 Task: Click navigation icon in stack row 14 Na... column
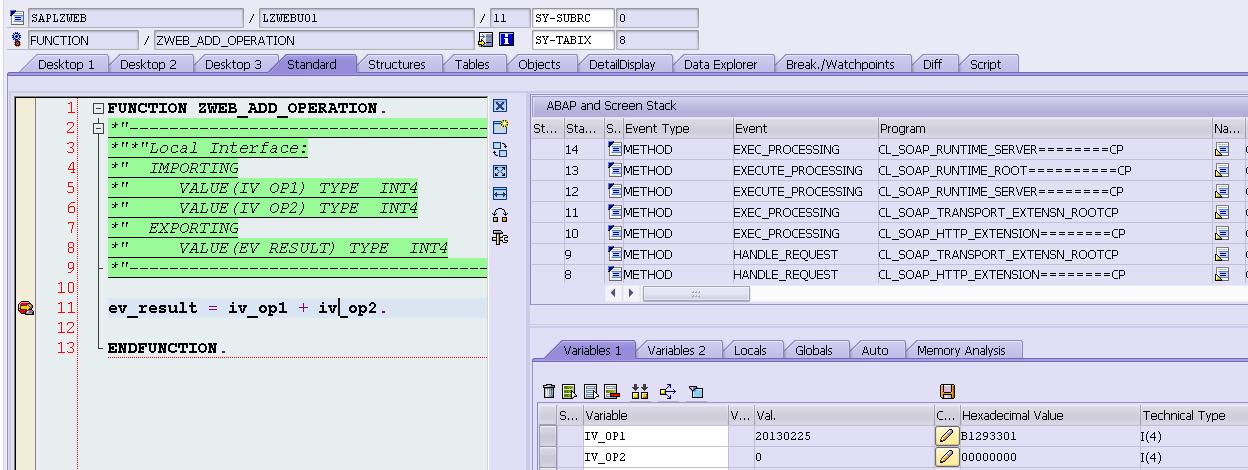pos(1221,149)
